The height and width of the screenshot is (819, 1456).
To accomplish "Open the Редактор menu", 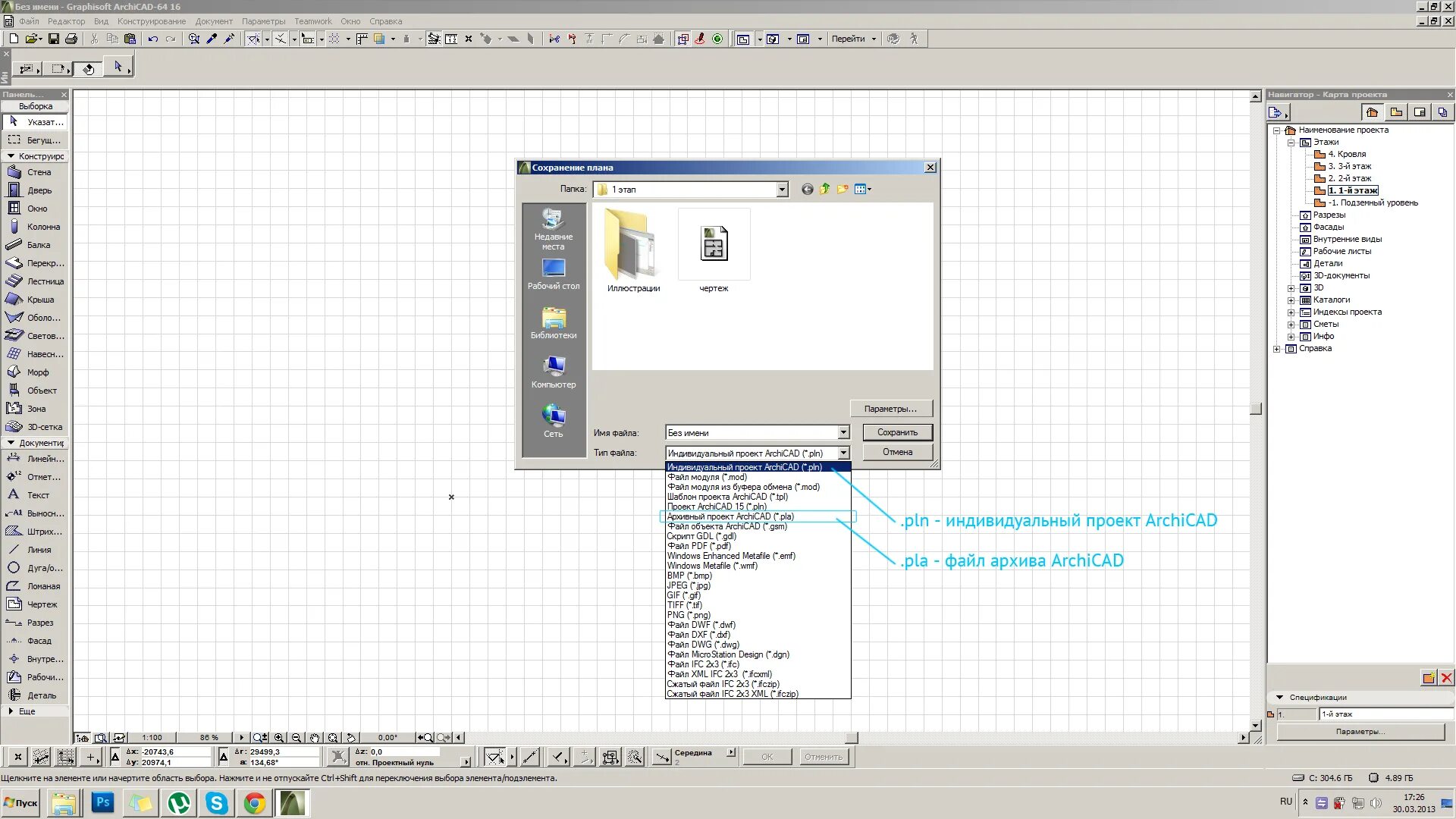I will coord(67,21).
